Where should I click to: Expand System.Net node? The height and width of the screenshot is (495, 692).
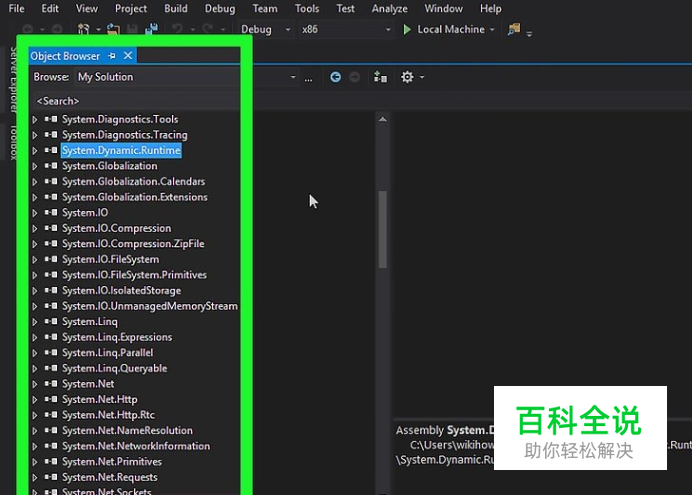click(x=35, y=384)
